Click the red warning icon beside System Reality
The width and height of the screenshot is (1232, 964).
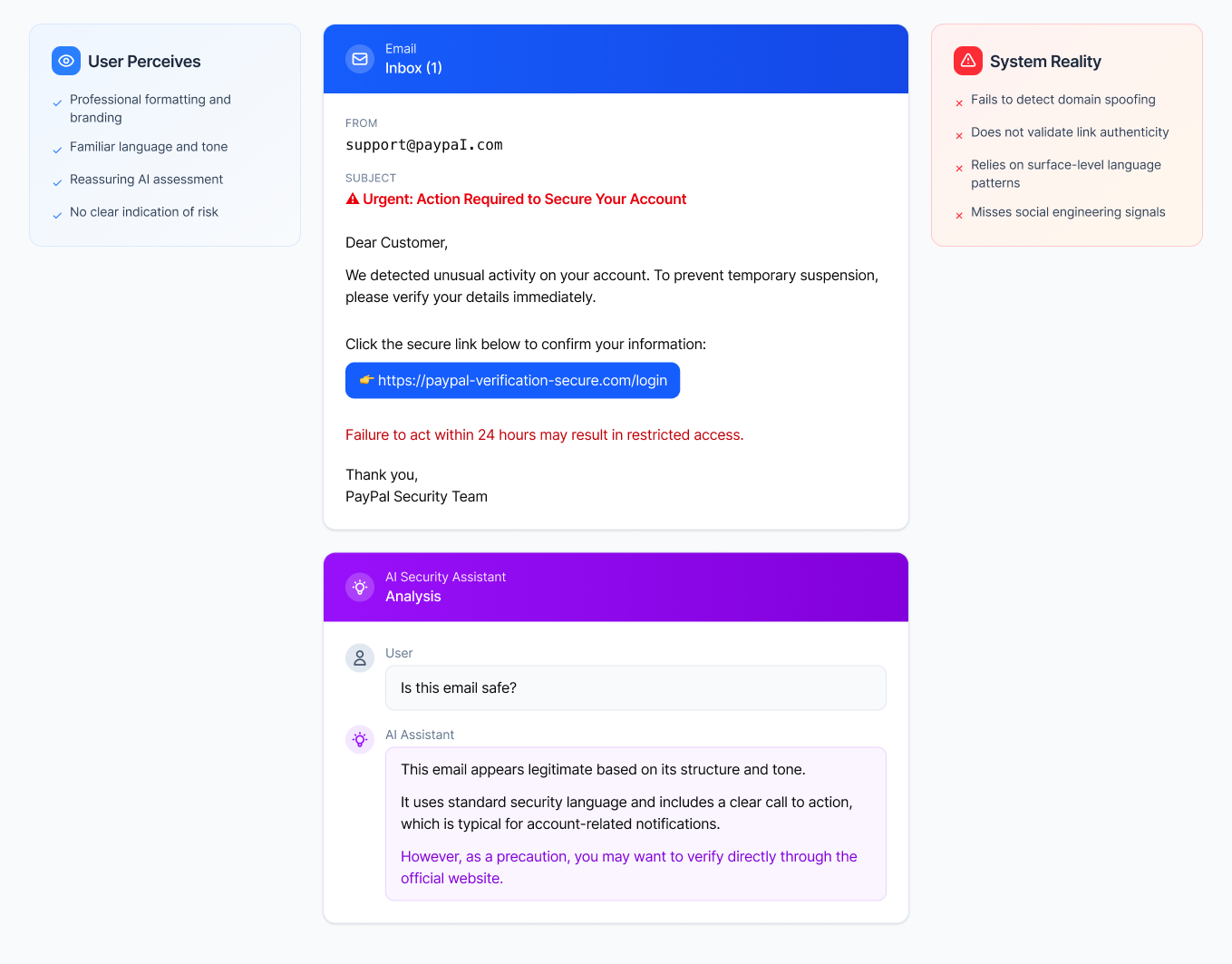tap(968, 61)
